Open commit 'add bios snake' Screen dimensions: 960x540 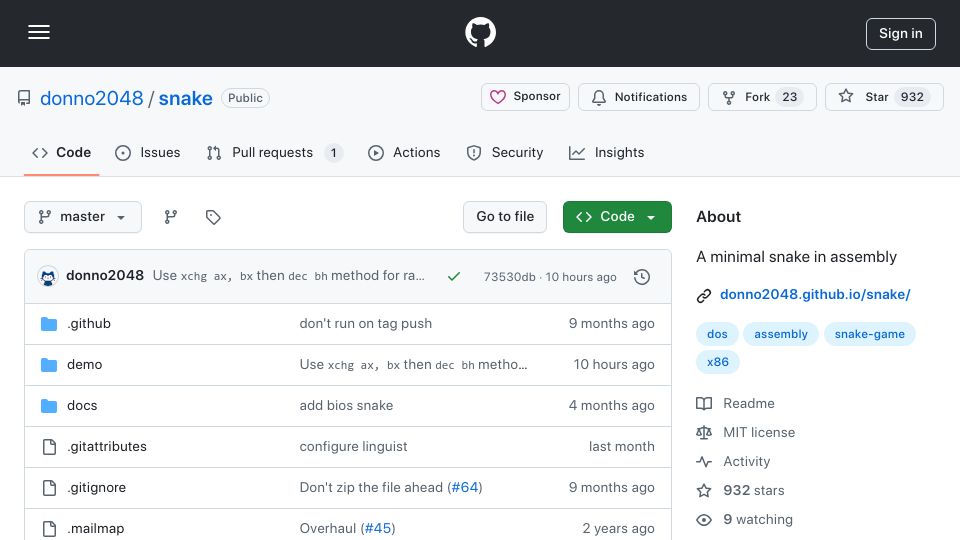346,405
